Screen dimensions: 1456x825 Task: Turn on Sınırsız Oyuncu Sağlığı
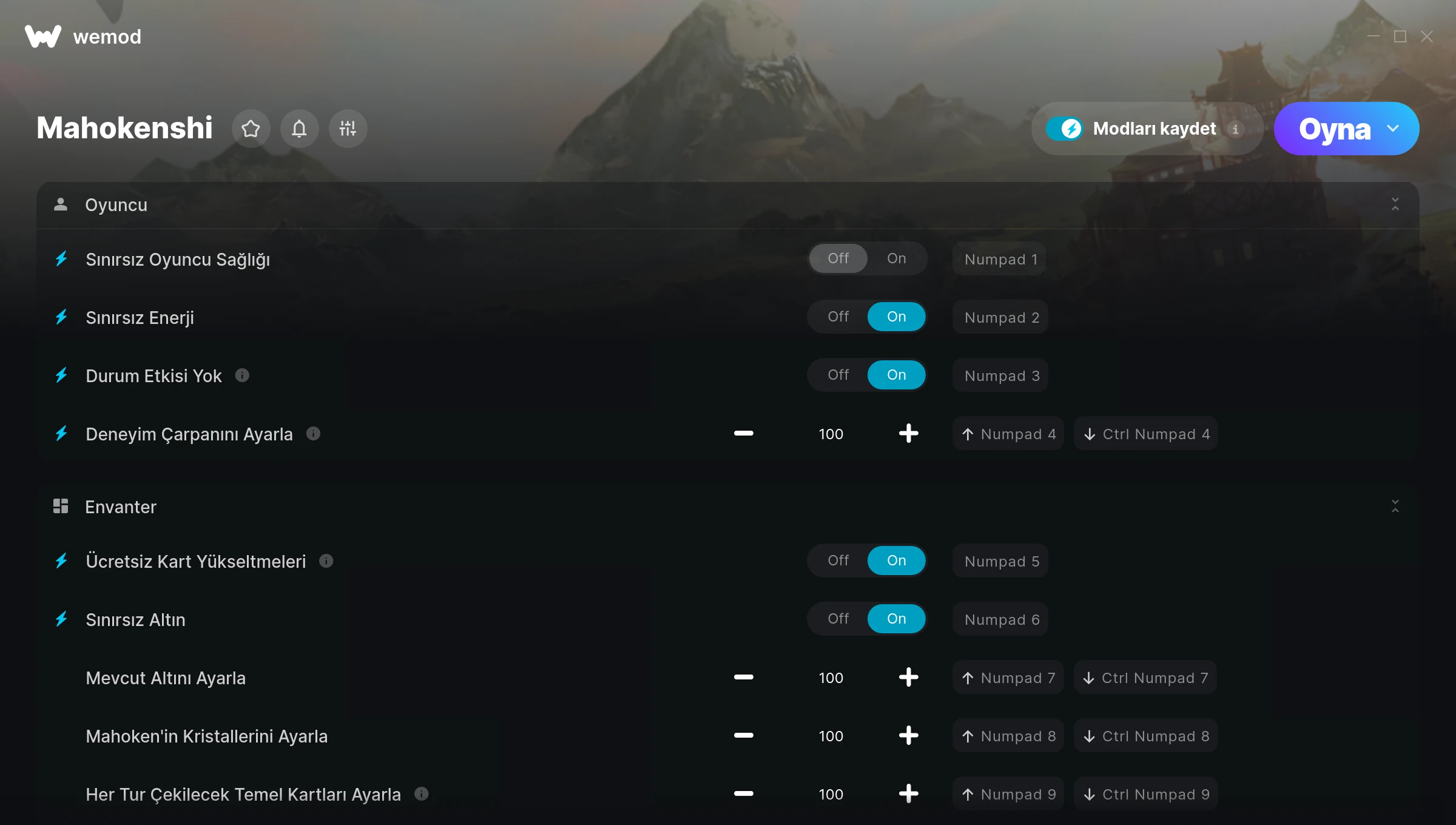897,258
